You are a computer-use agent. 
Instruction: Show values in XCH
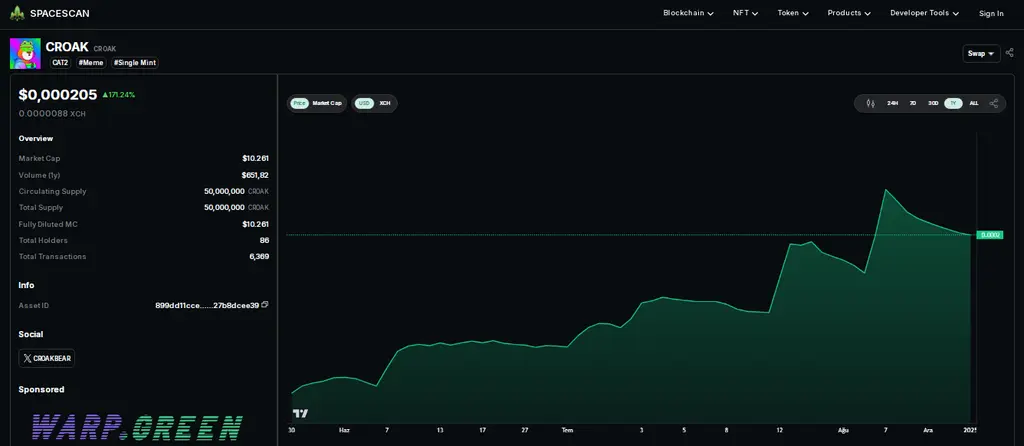(385, 103)
